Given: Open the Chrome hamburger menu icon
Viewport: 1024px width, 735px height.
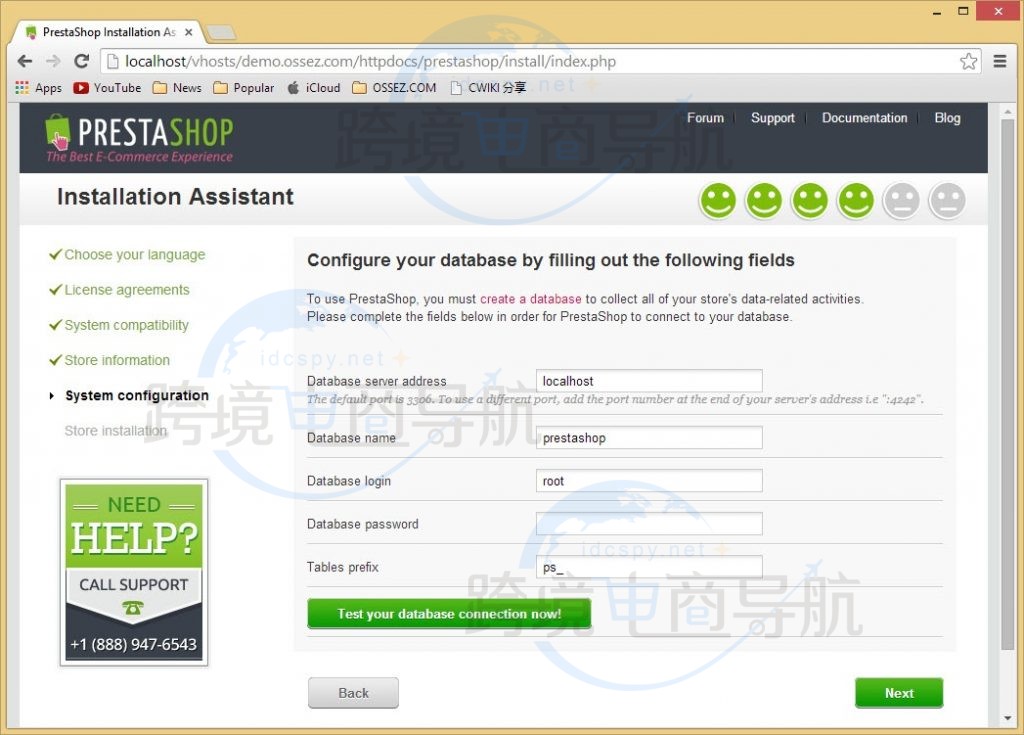Looking at the screenshot, I should tap(1000, 61).
